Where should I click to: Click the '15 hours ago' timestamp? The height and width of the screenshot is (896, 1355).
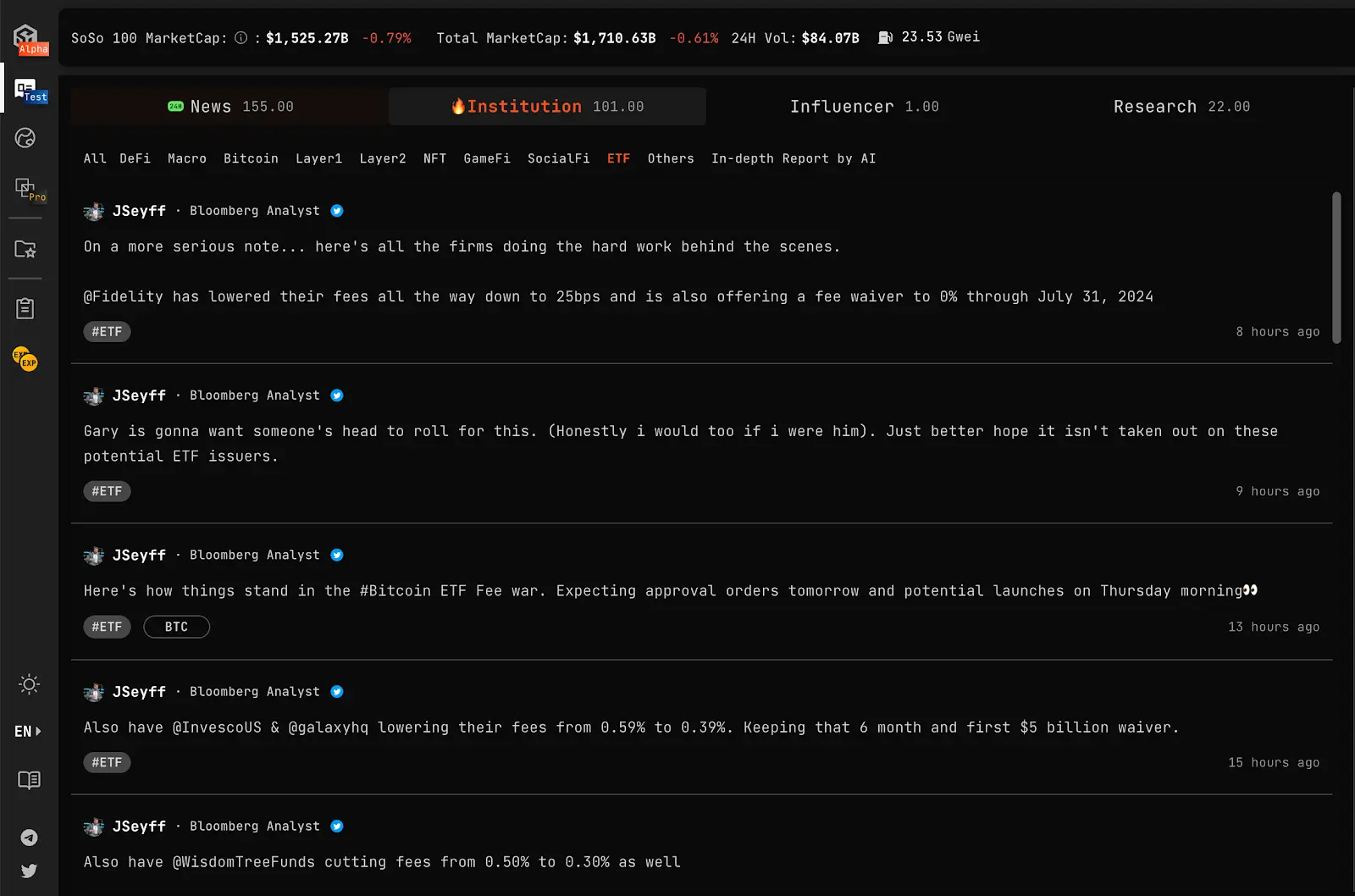point(1274,762)
